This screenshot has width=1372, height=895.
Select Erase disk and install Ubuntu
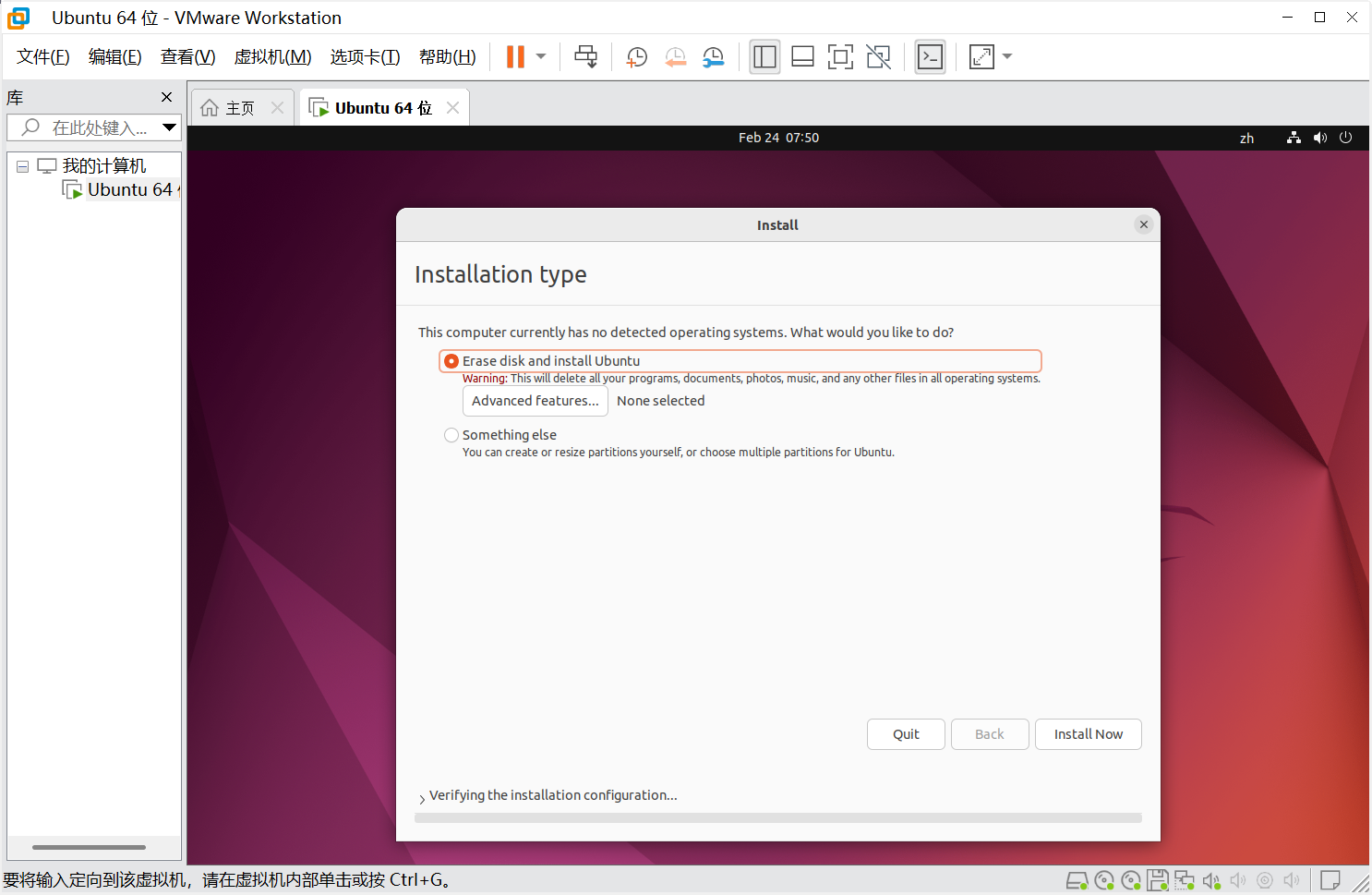451,361
